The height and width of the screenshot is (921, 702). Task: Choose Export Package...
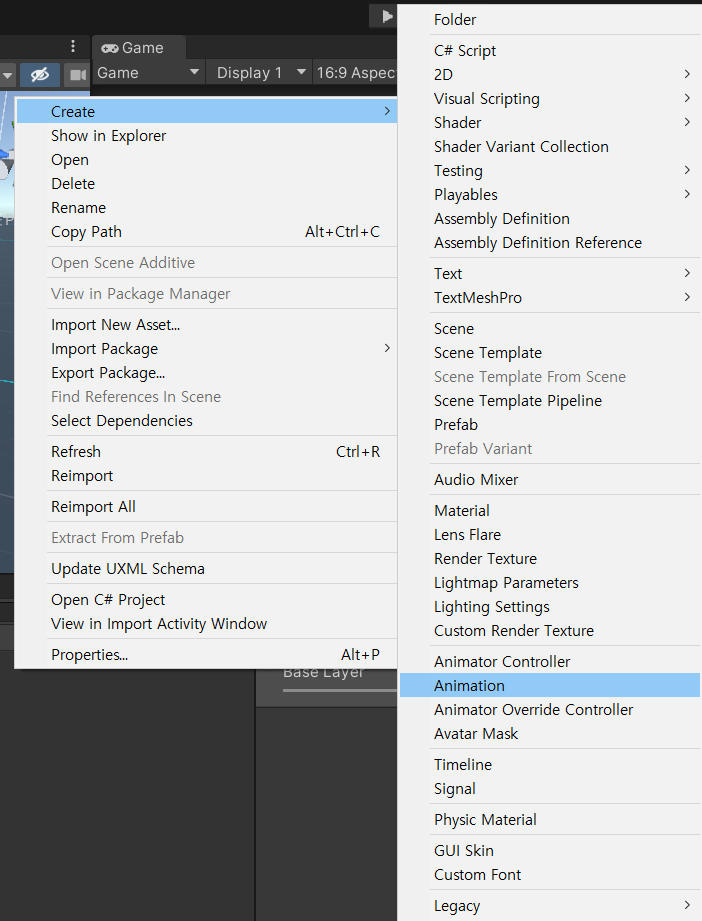[x=207, y=373]
